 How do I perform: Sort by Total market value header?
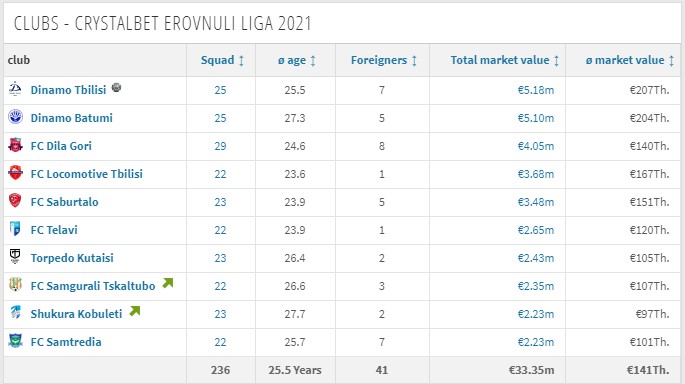click(505, 60)
